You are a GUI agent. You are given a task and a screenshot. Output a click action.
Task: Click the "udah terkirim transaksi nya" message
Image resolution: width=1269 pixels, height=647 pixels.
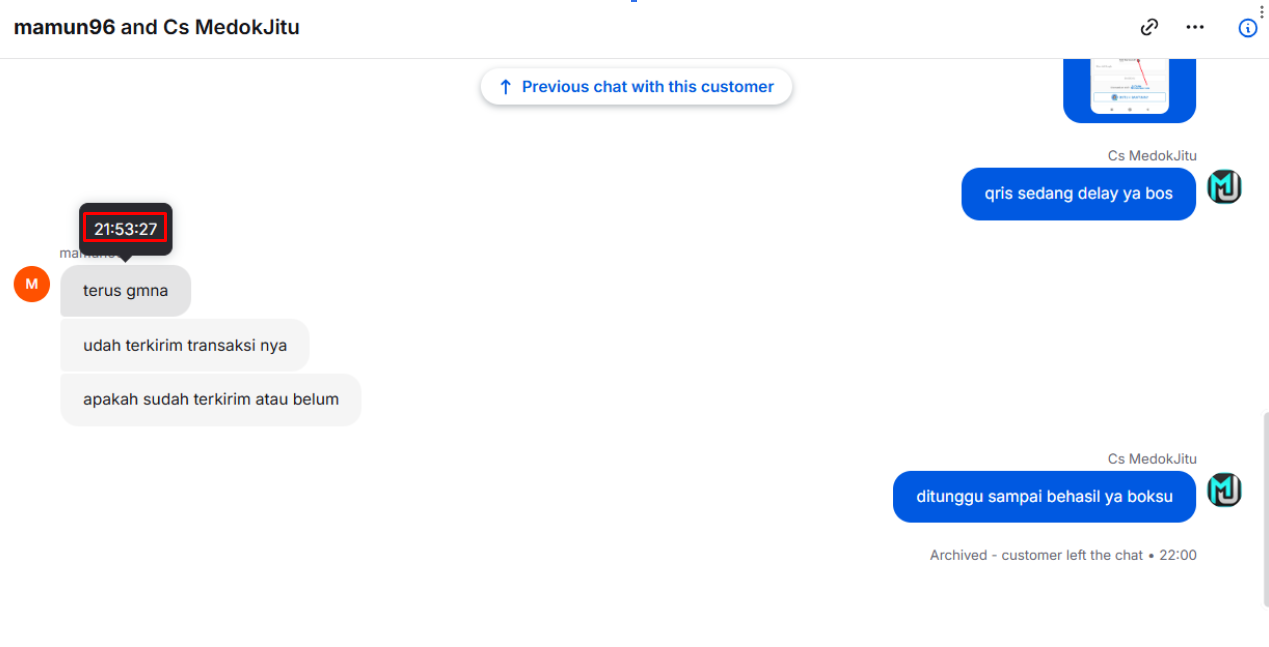[x=185, y=346]
